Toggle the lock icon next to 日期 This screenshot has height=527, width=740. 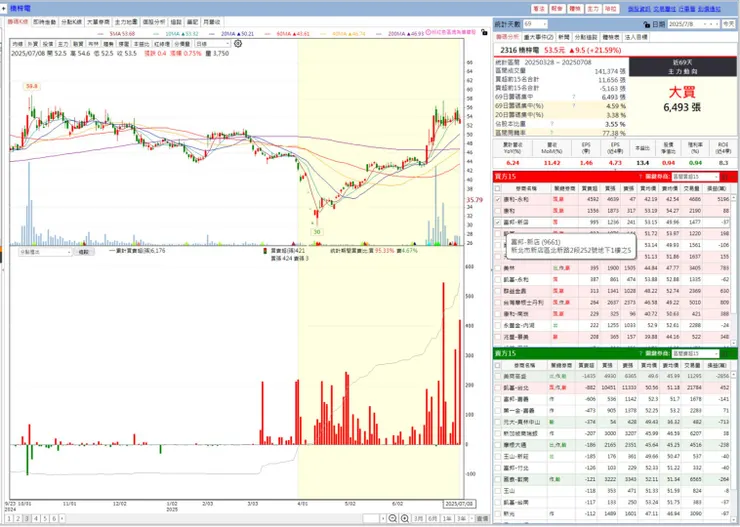pyautogui.click(x=647, y=24)
